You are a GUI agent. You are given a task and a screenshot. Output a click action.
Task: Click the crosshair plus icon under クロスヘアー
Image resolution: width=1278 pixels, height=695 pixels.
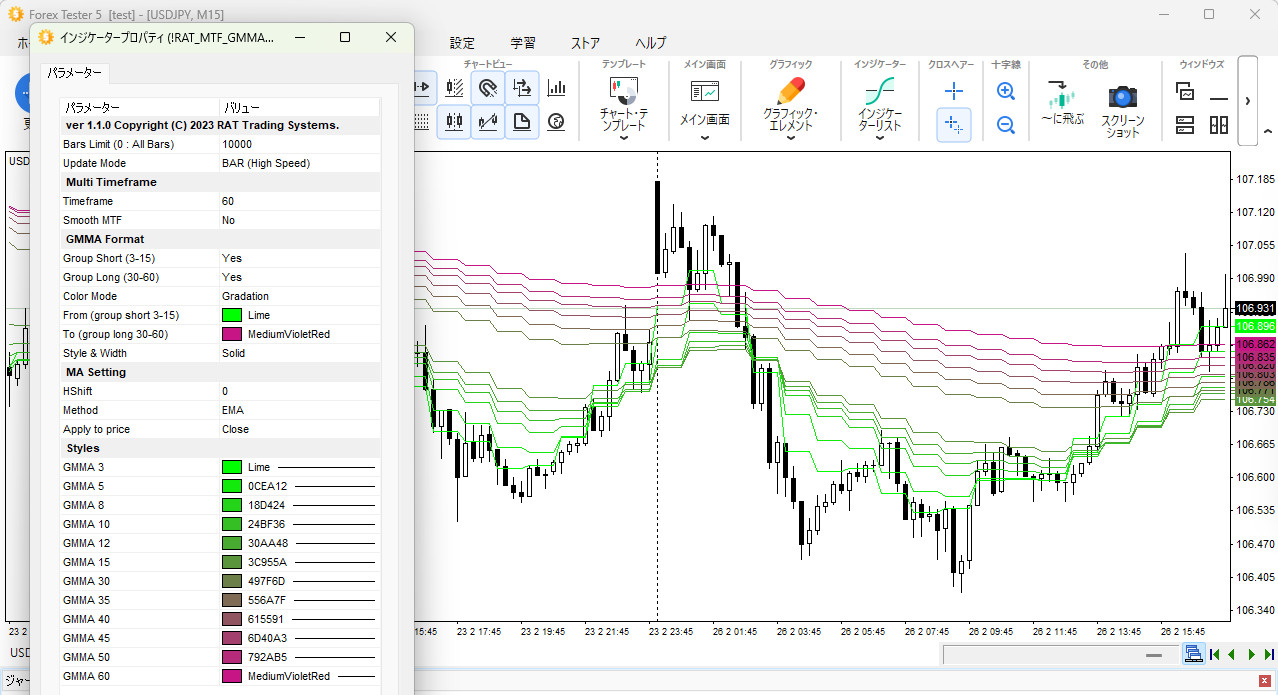(954, 91)
